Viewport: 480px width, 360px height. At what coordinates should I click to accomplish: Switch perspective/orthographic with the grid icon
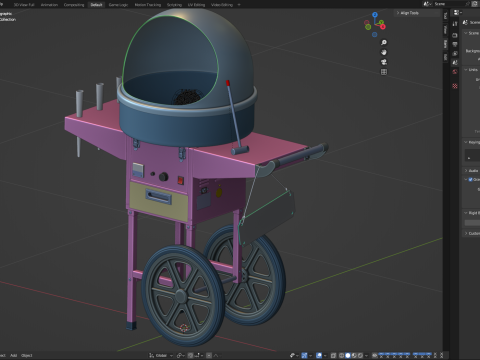pos(384,72)
